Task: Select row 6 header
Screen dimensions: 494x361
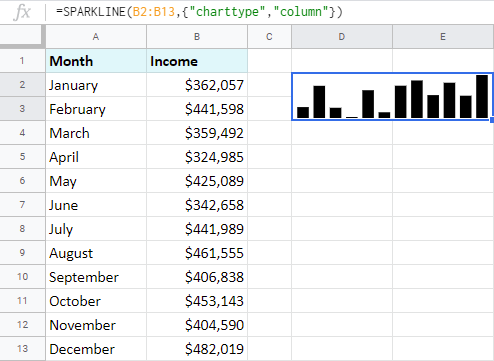Action: click(22, 181)
